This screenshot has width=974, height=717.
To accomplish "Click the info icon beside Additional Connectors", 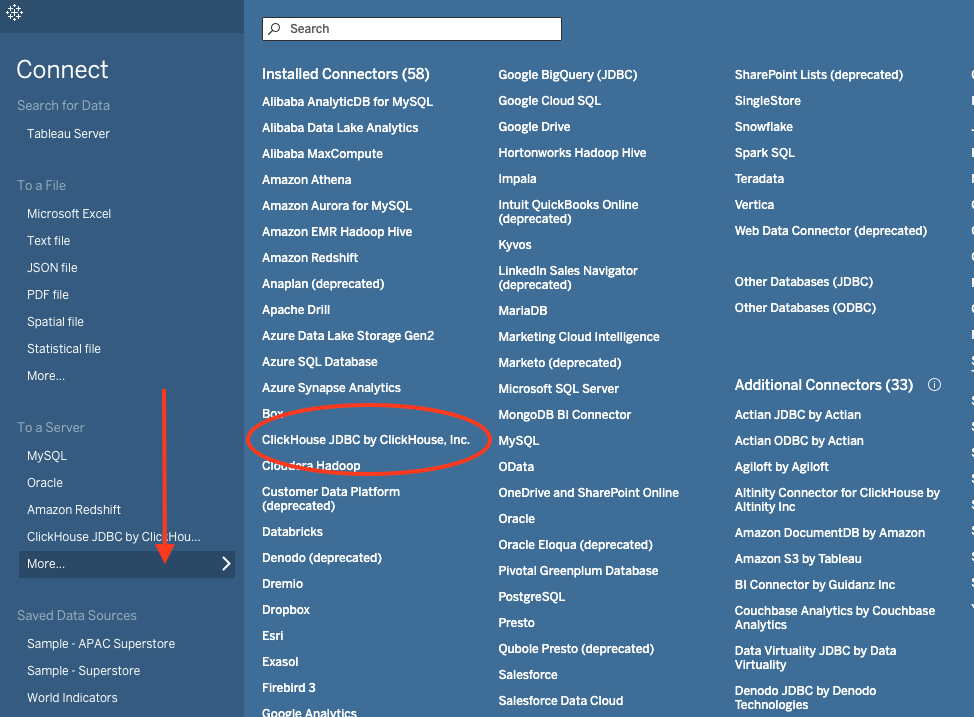I will coord(934,385).
